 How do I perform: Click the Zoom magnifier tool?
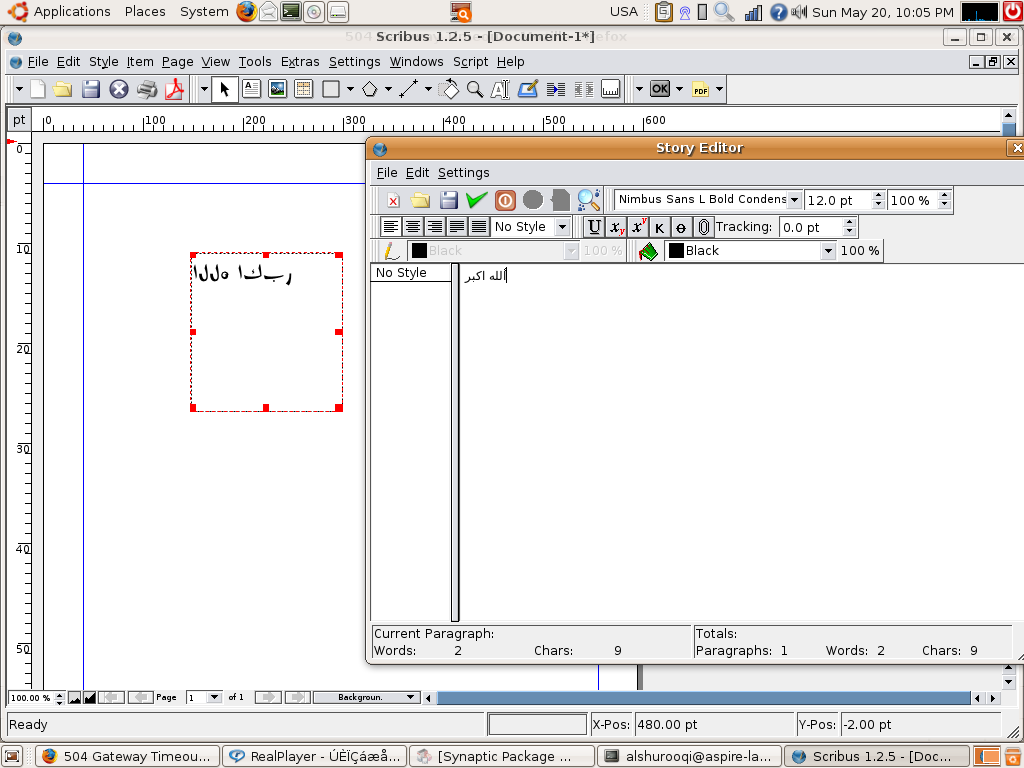click(475, 89)
